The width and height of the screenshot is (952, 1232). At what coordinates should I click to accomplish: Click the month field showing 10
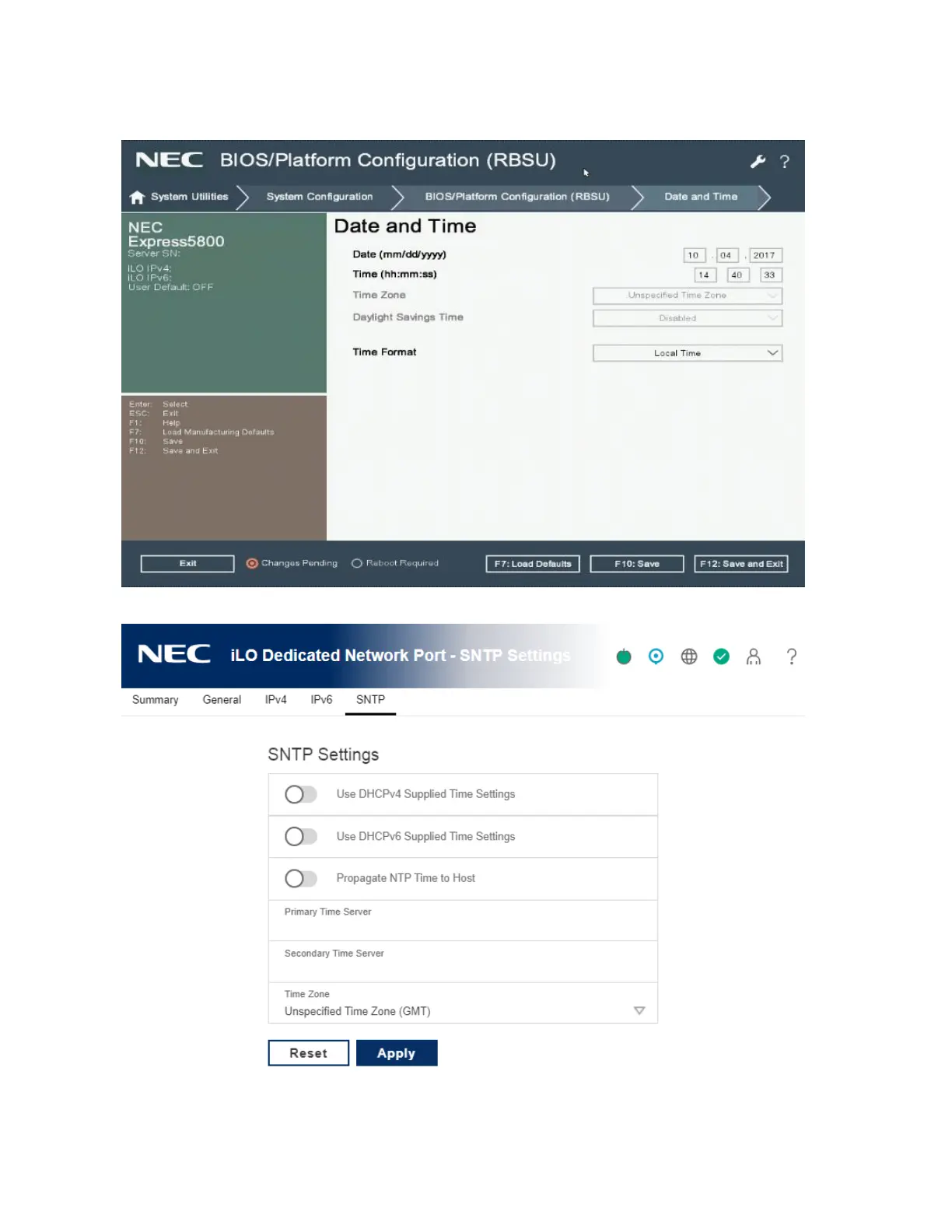[694, 255]
